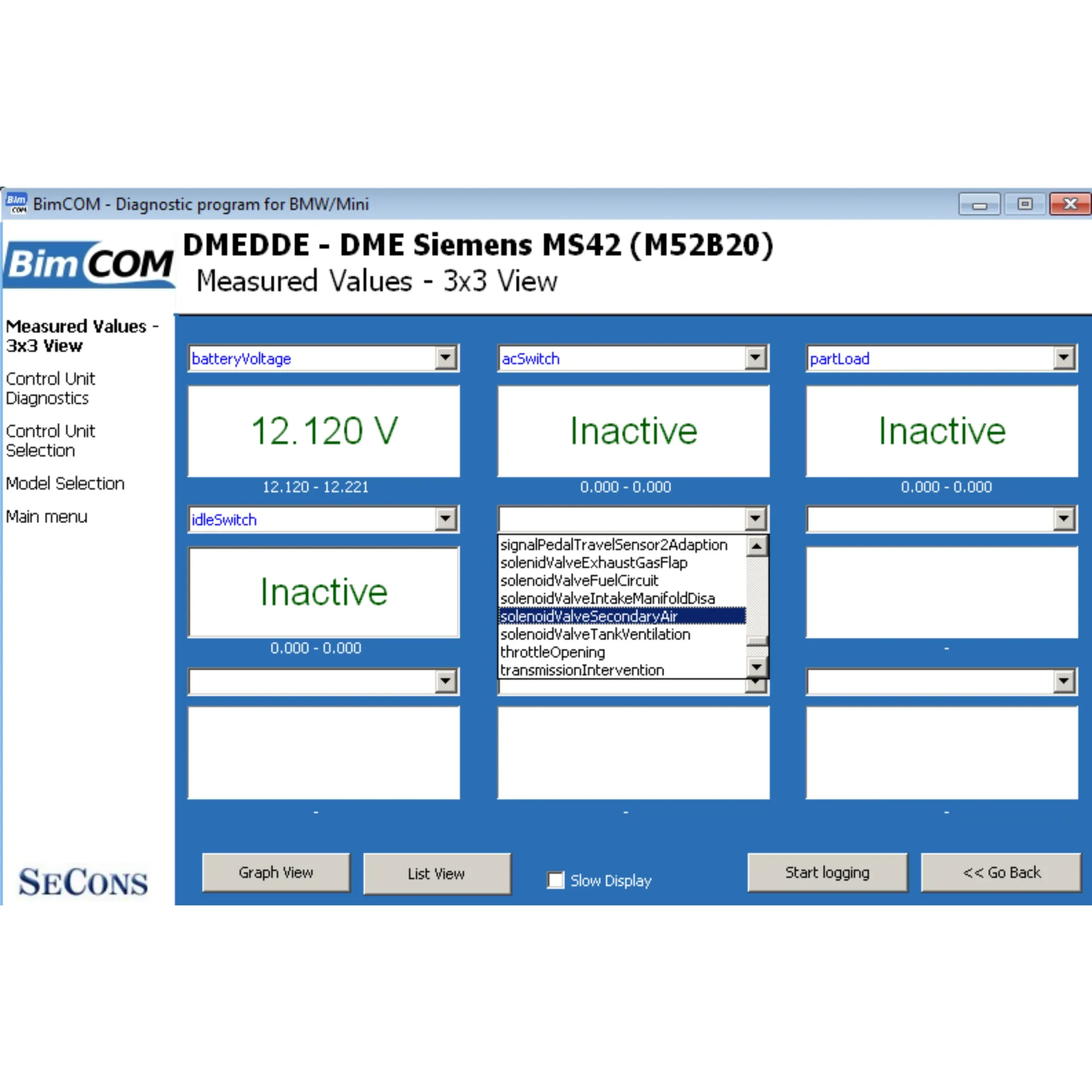Screen dimensions: 1092x1092
Task: Pick signalPedalTravelSensor2Adaption from the list
Action: point(613,545)
